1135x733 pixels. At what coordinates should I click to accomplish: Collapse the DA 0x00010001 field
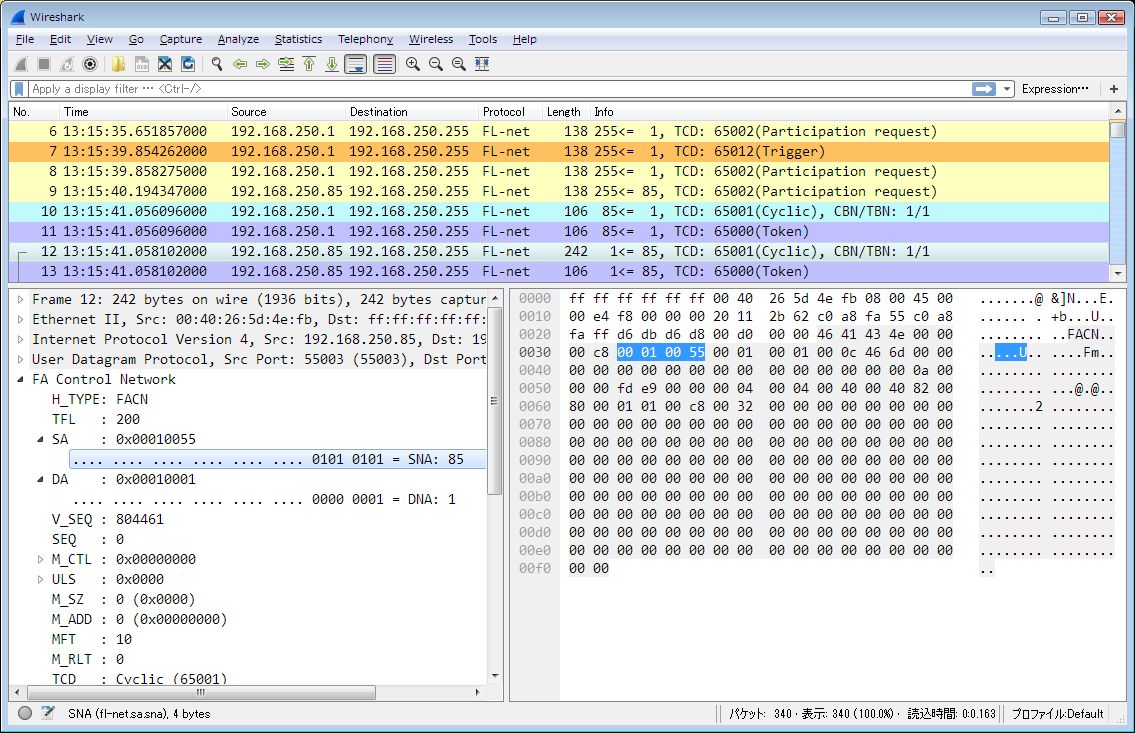[x=41, y=480]
